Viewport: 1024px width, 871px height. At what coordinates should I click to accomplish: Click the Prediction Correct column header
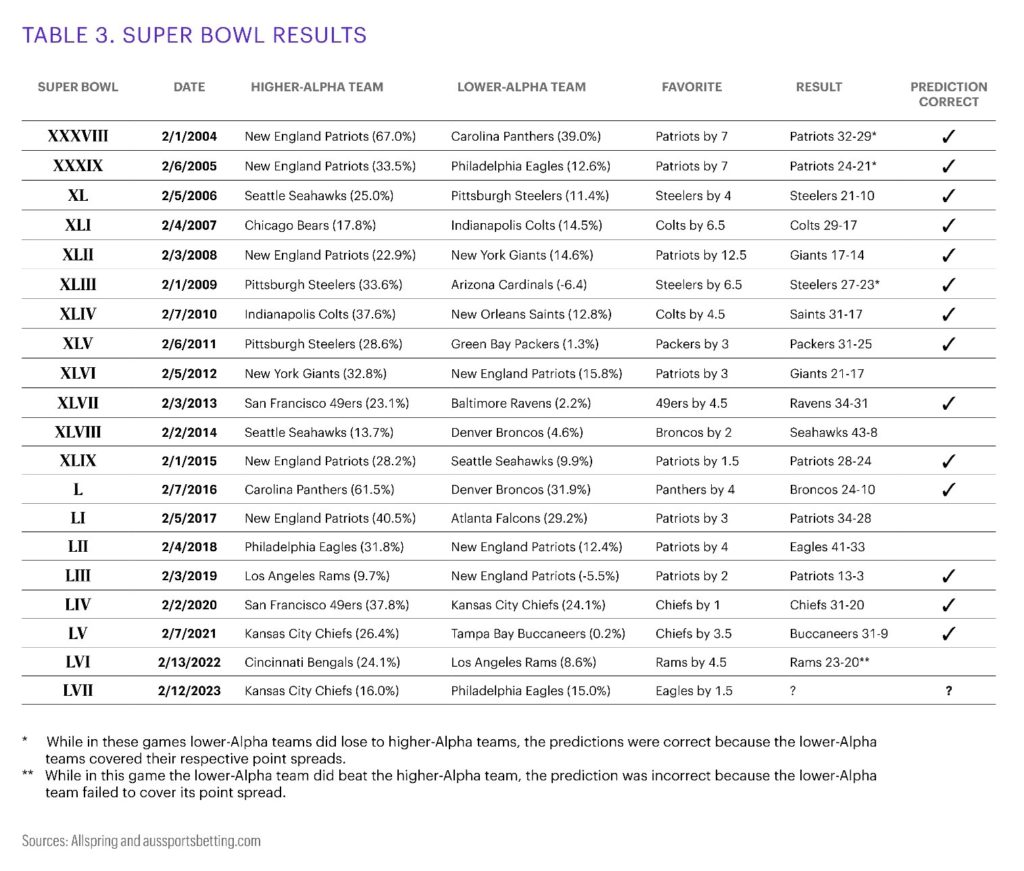point(948,94)
